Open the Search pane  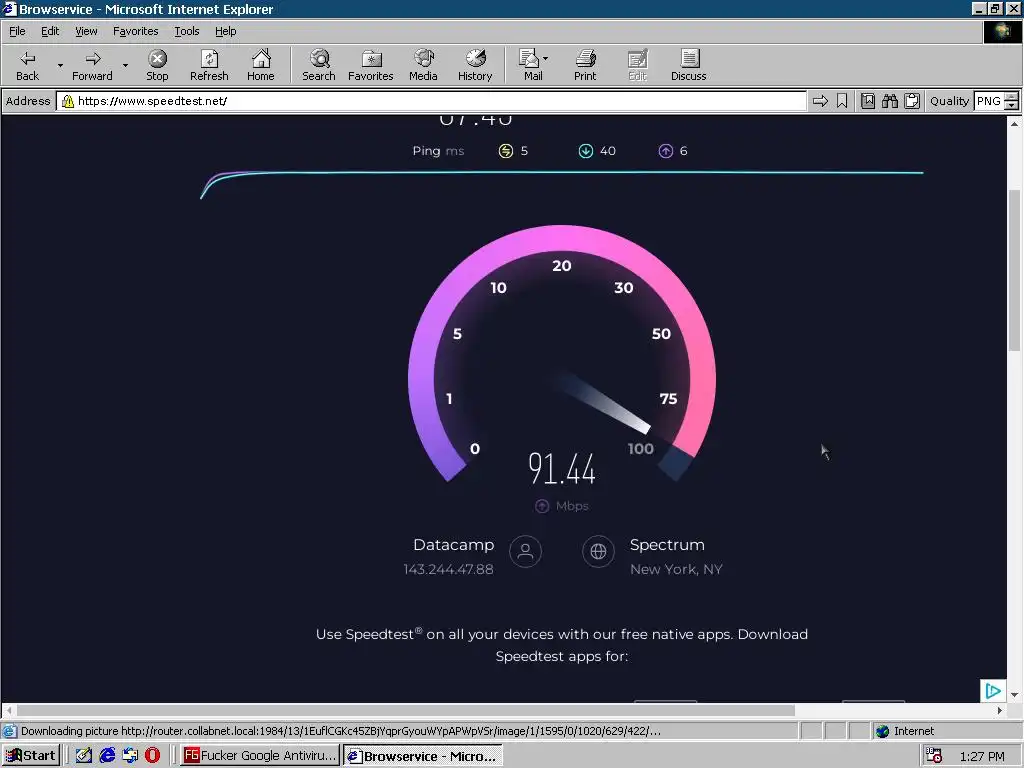[319, 65]
